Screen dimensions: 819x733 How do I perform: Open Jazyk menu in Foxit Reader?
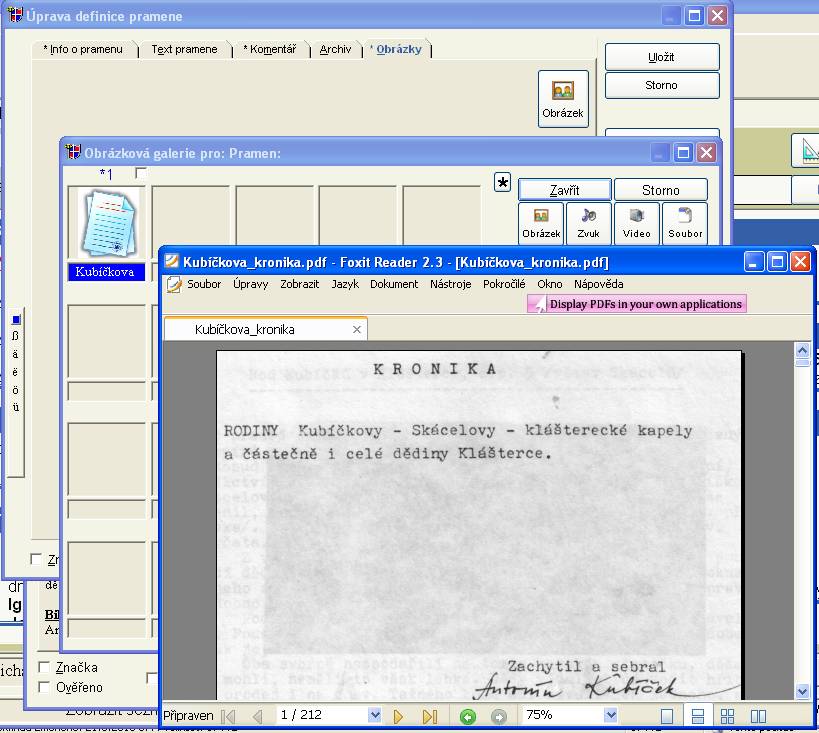(345, 284)
